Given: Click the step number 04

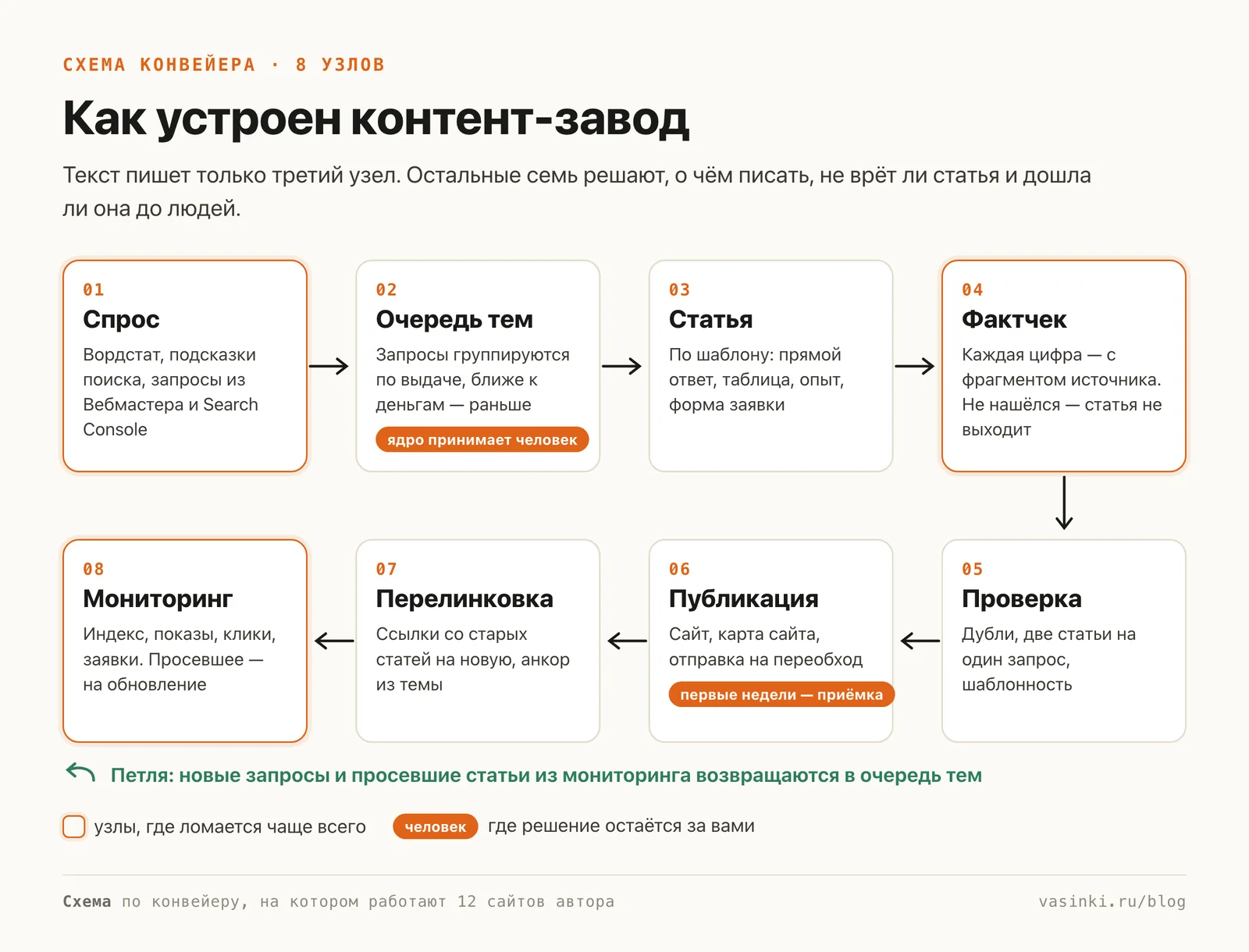Looking at the screenshot, I should point(973,290).
